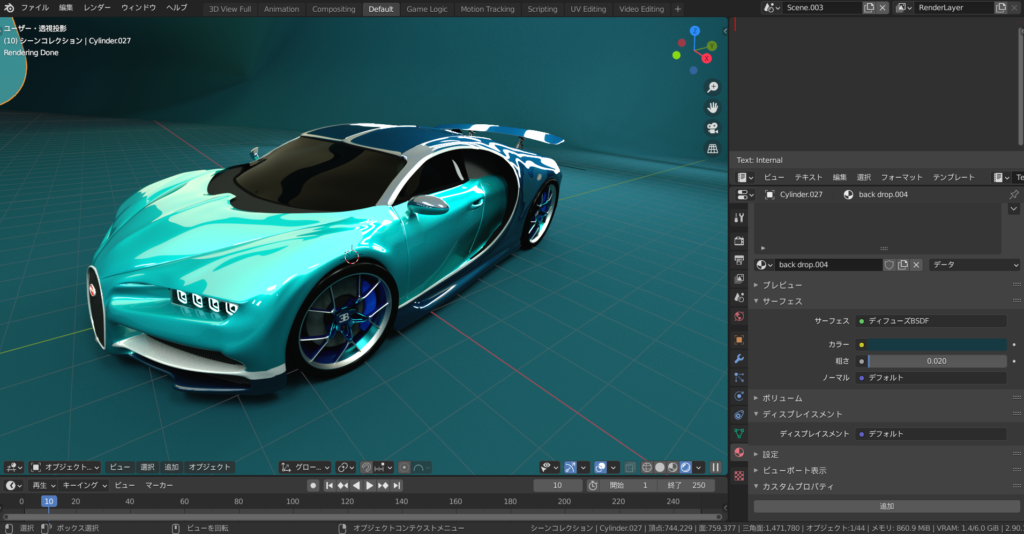Viewport: 1024px width, 534px height.
Task: Toggle the auto keying record button
Action: pyautogui.click(x=313, y=485)
